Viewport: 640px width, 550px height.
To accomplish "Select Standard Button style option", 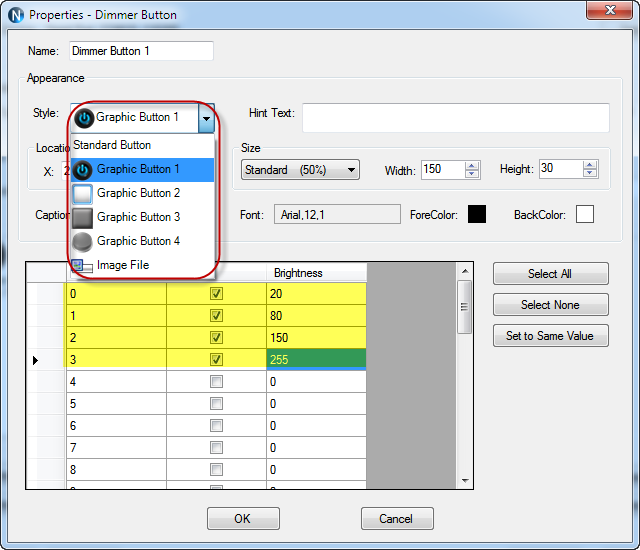I will (142, 145).
